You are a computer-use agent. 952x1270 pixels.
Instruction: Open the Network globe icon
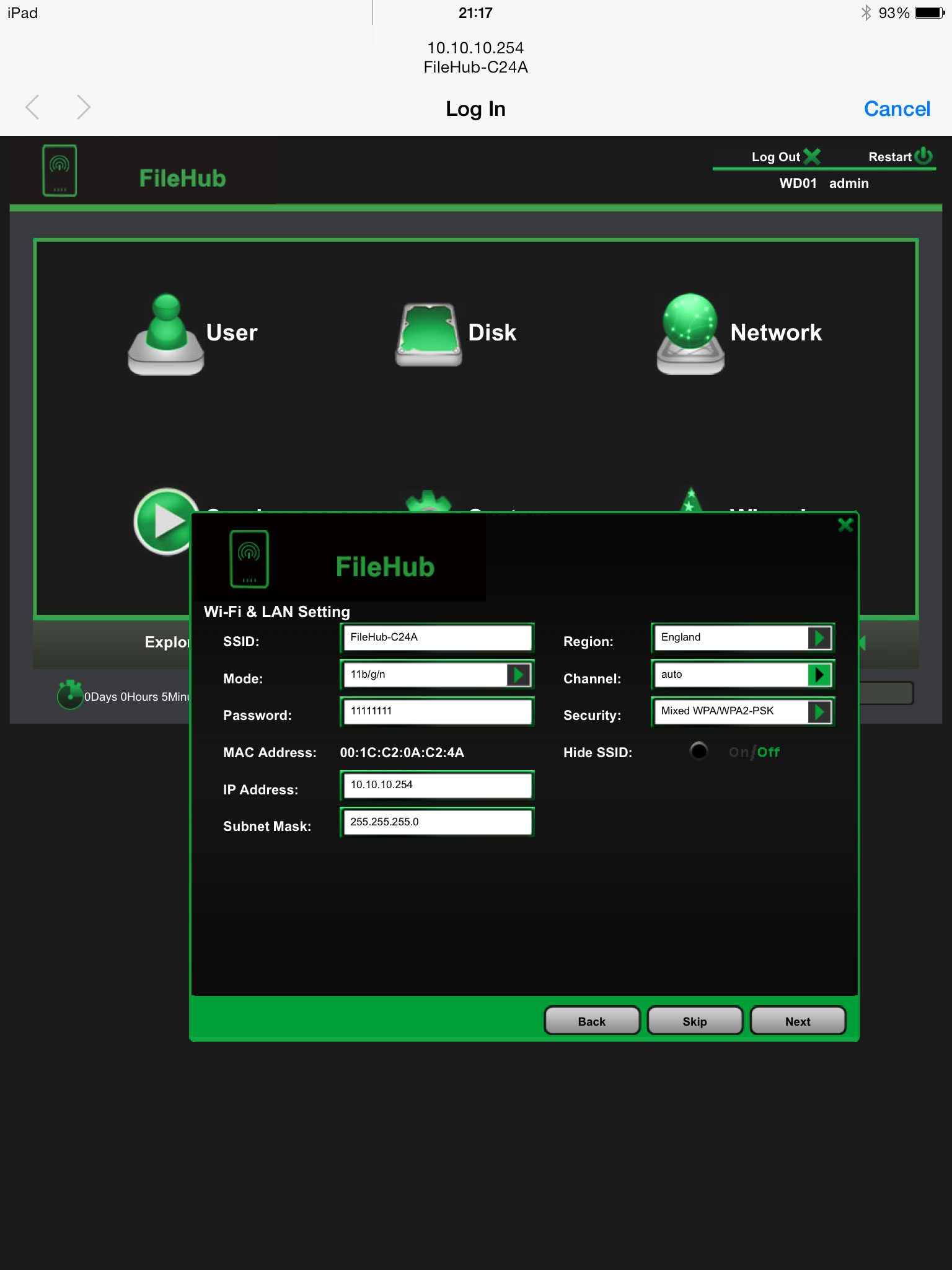[x=690, y=334]
